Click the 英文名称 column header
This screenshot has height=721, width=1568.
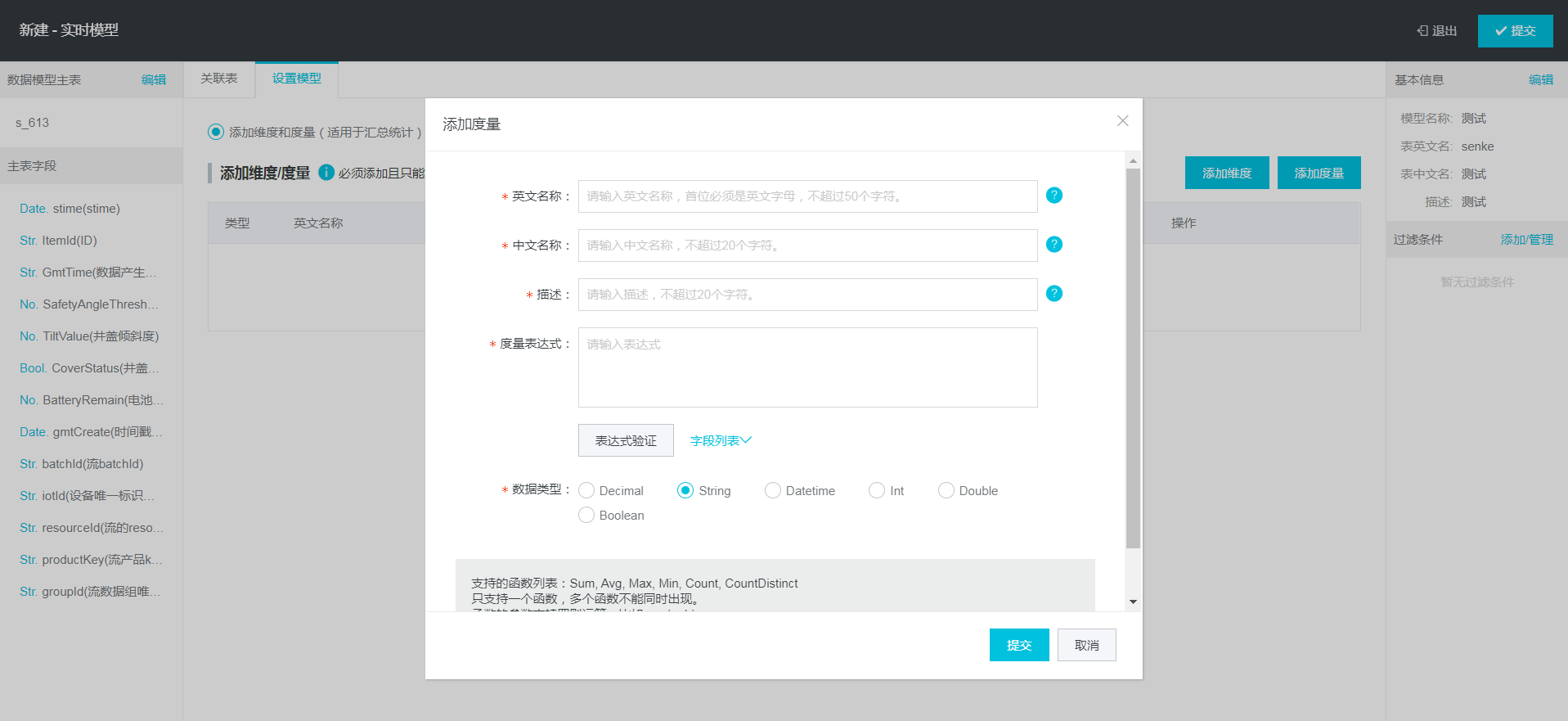click(318, 223)
